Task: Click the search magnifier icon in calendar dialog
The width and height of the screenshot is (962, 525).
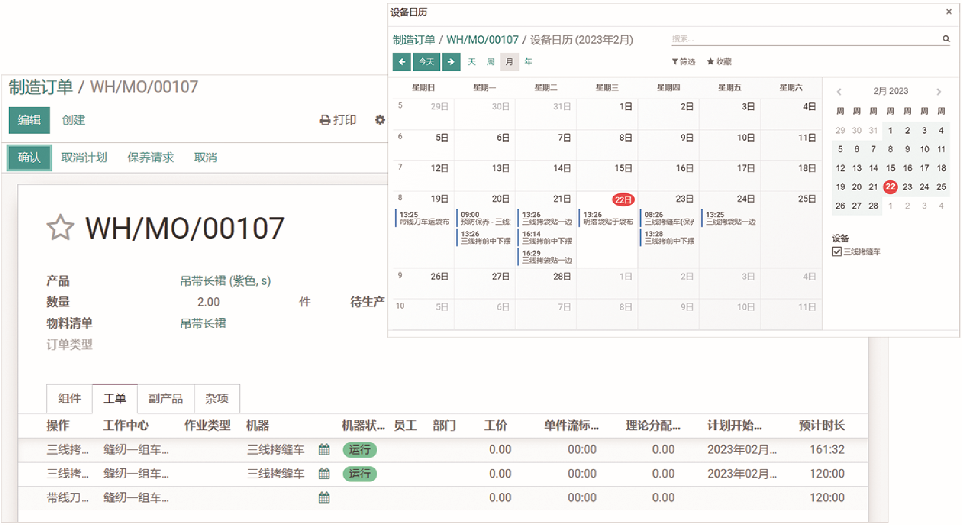Action: [945, 39]
